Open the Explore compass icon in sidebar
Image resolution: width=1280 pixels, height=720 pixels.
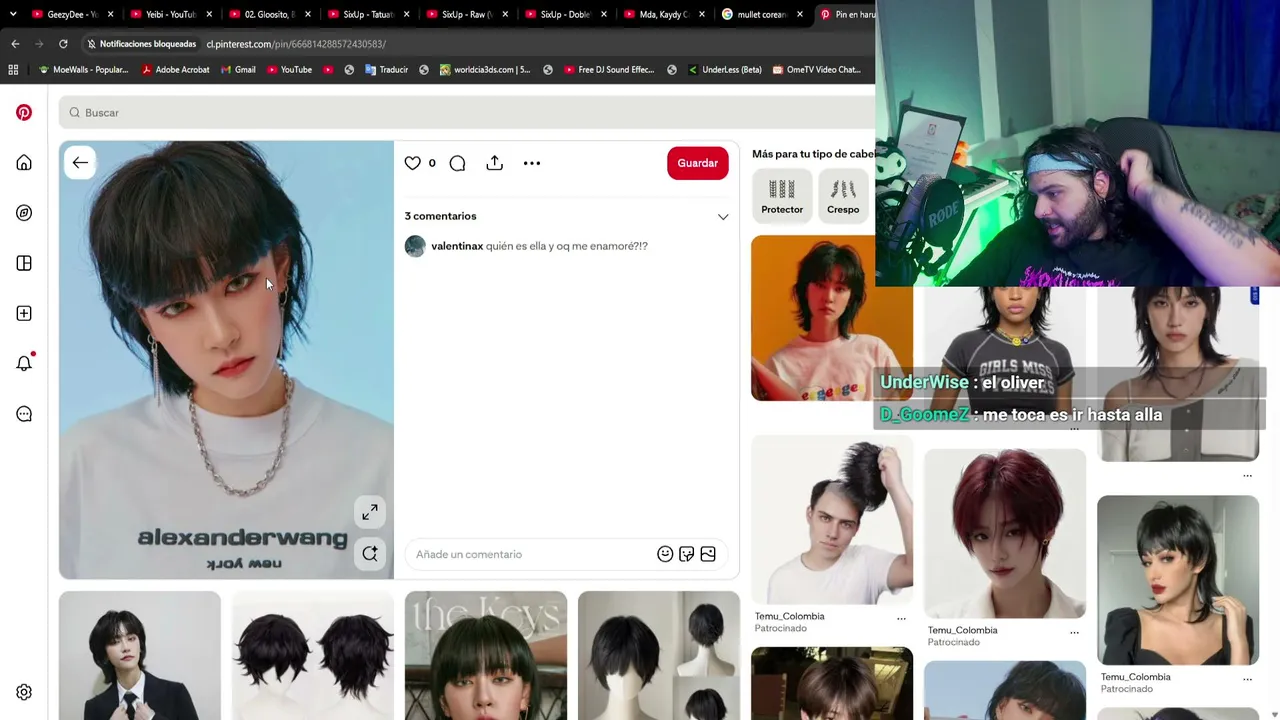[x=24, y=213]
